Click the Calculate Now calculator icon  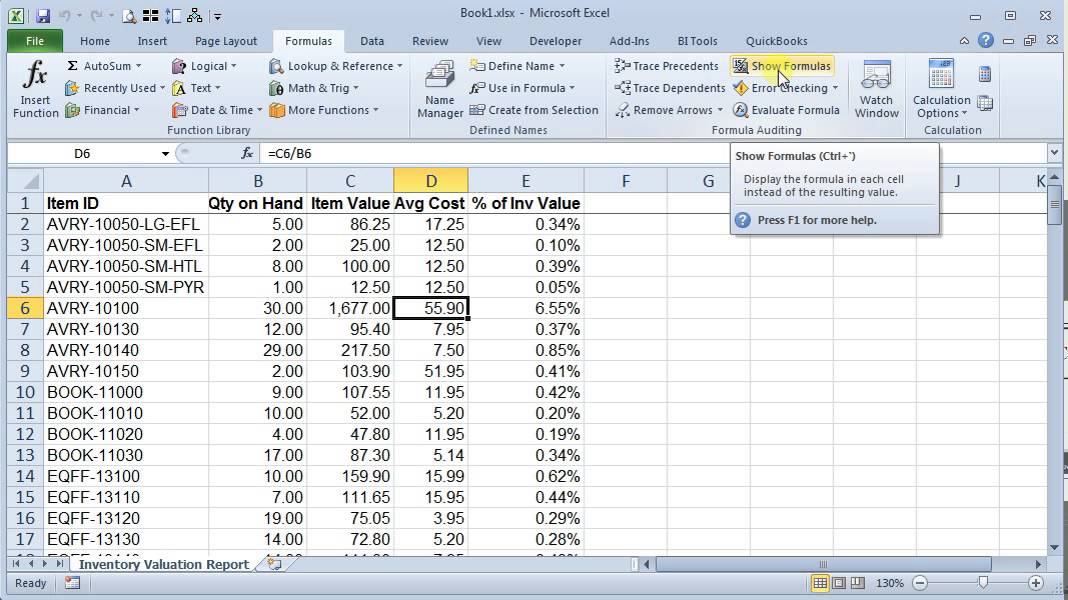985,74
